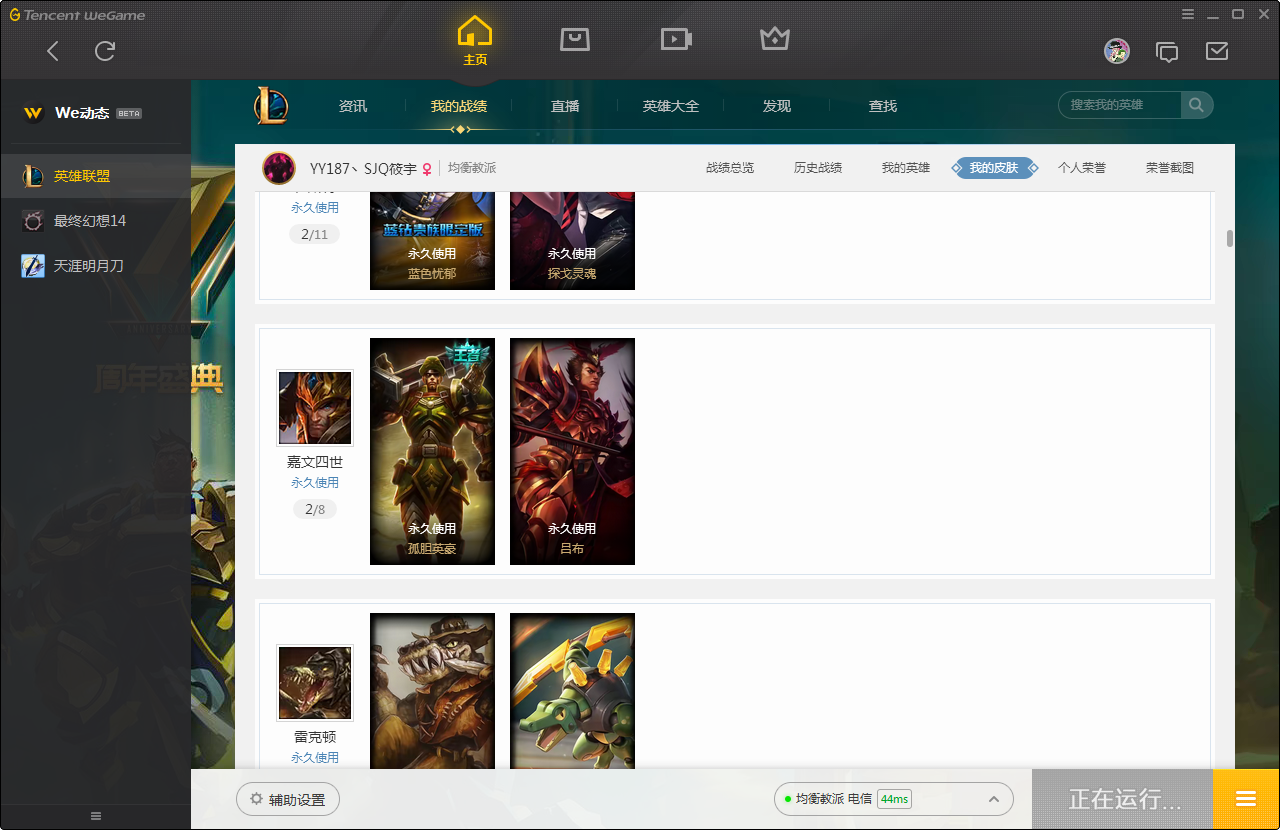Click the 雷克顿 hero portrait
The height and width of the screenshot is (830, 1280).
tap(315, 682)
